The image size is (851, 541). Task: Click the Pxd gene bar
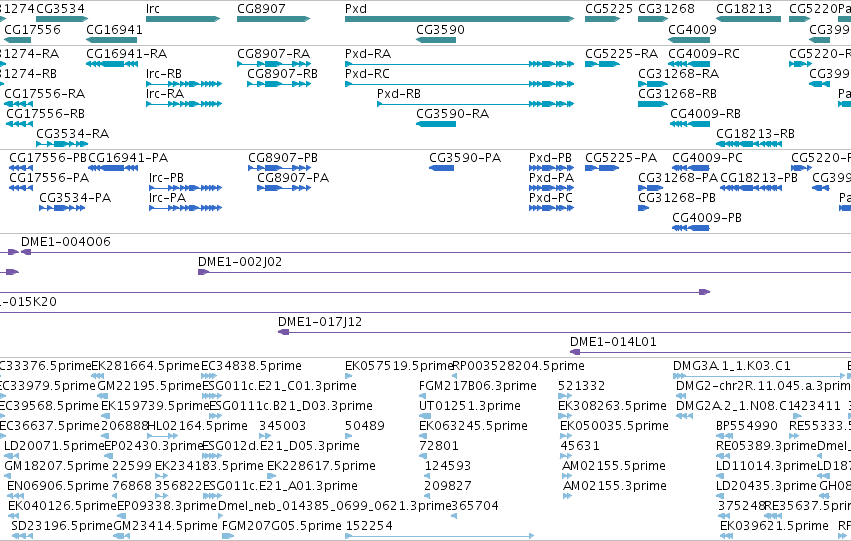[459, 19]
